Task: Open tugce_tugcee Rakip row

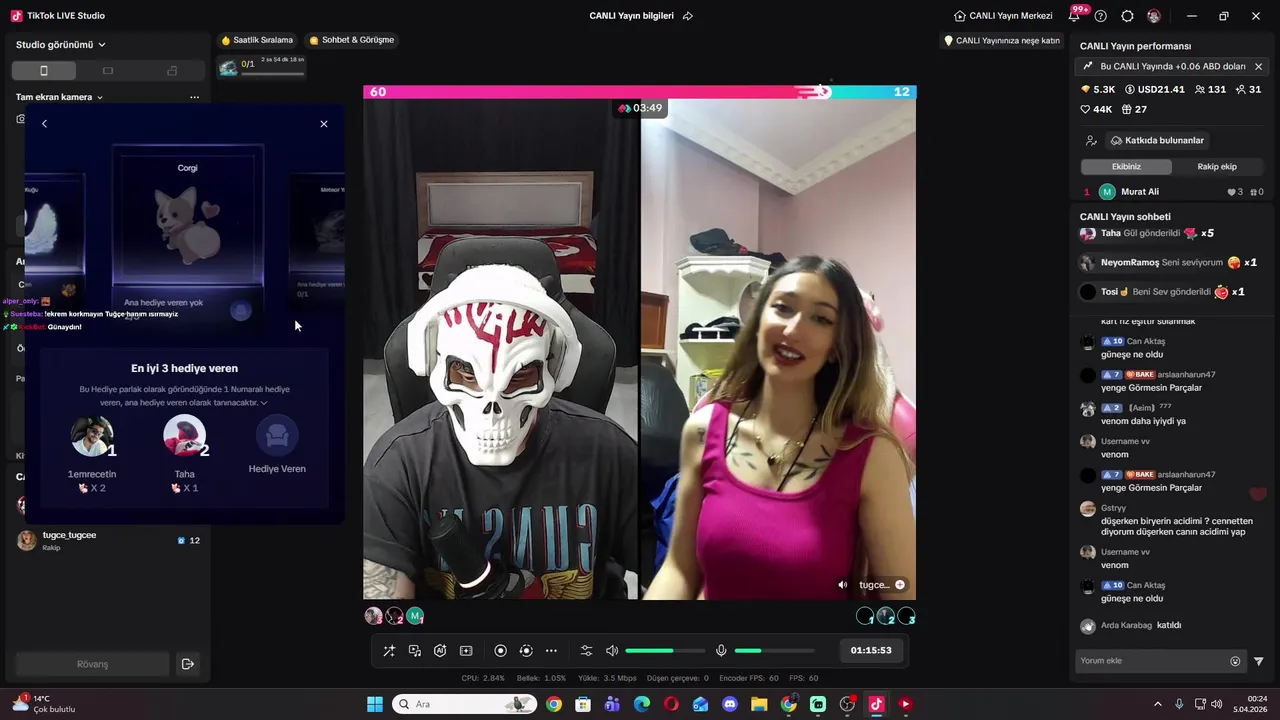Action: point(108,541)
